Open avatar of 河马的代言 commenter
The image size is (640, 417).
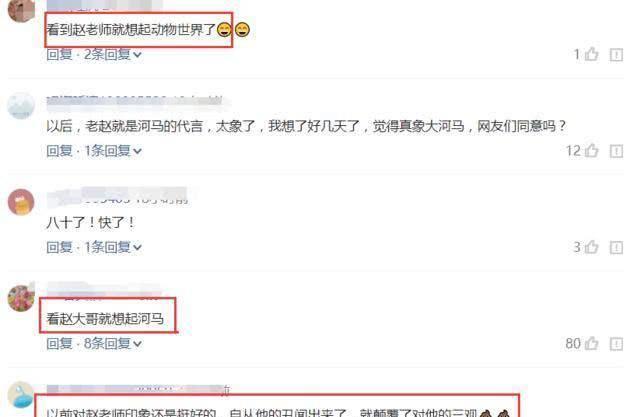pyautogui.click(x=21, y=106)
